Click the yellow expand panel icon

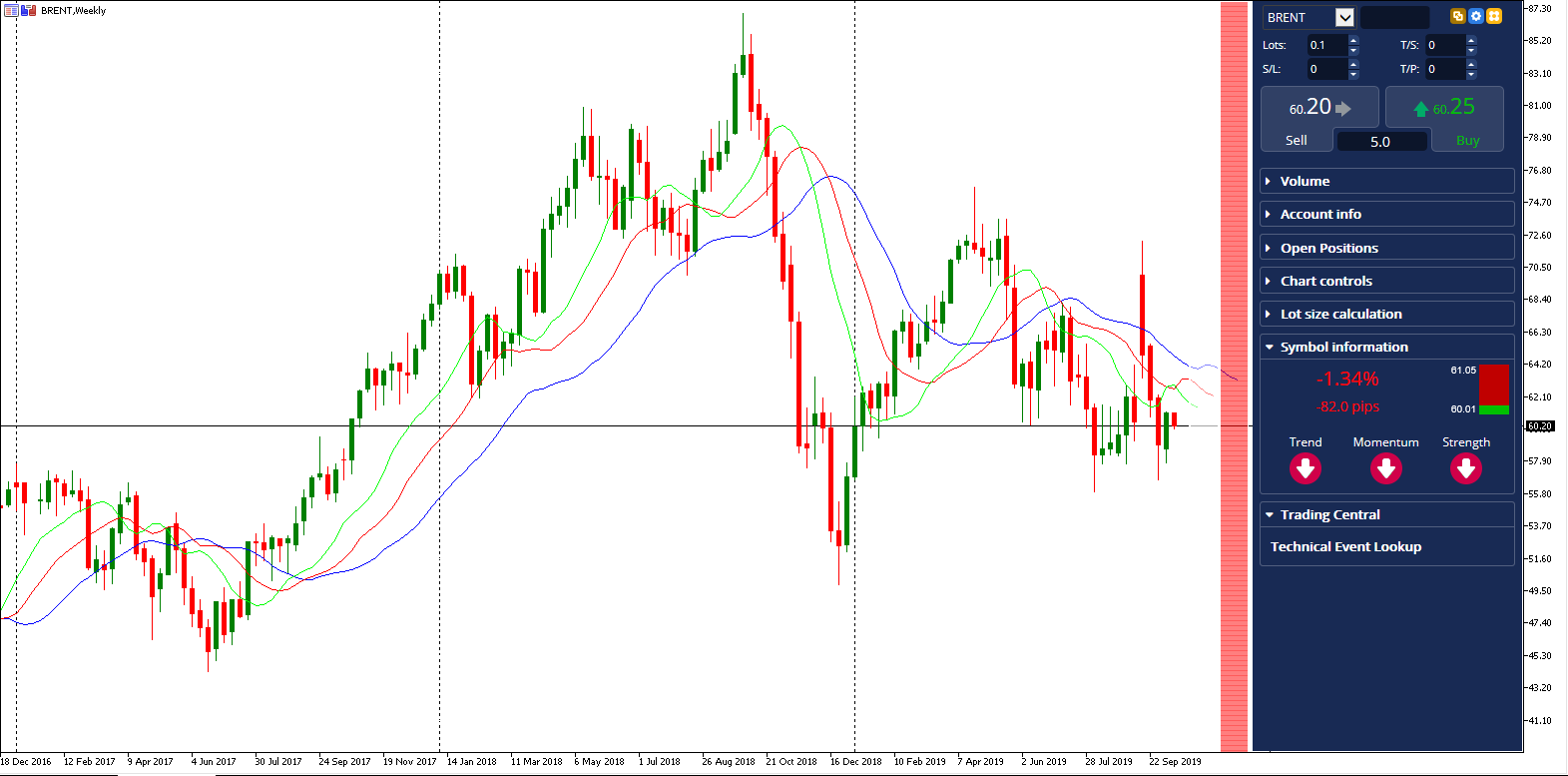tap(1494, 16)
